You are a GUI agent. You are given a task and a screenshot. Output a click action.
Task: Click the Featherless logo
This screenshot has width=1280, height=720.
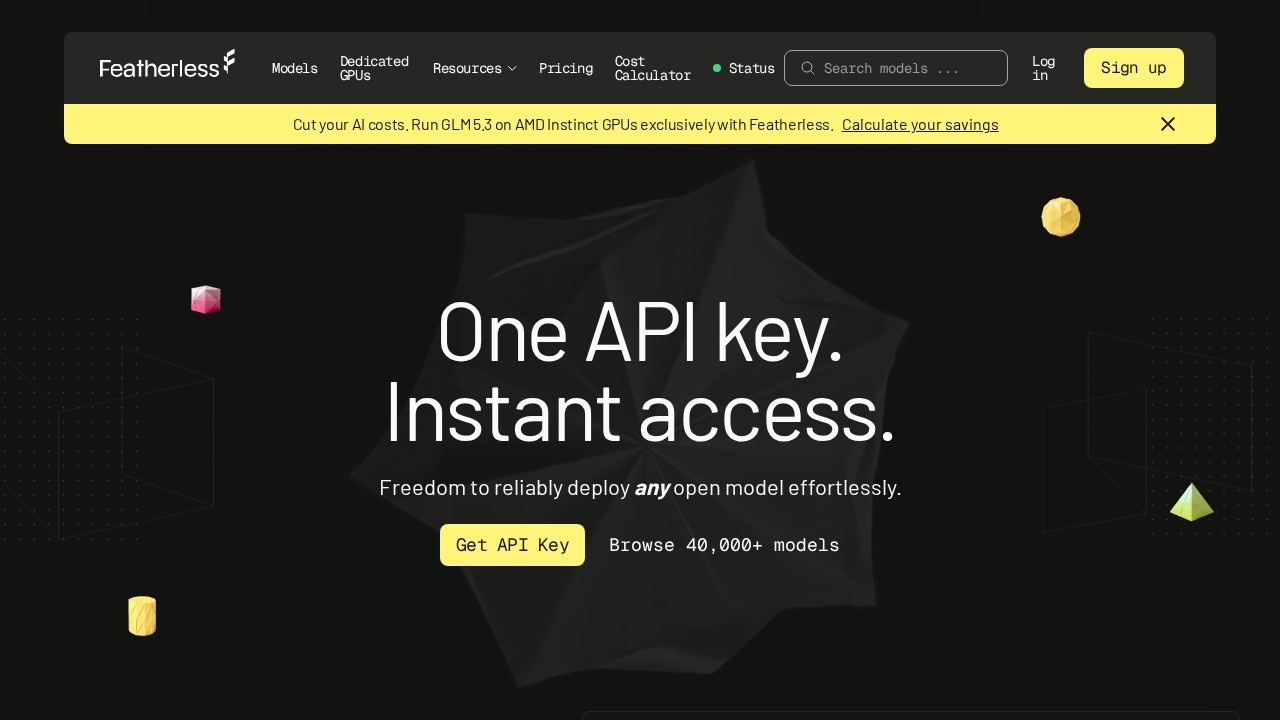coord(168,65)
